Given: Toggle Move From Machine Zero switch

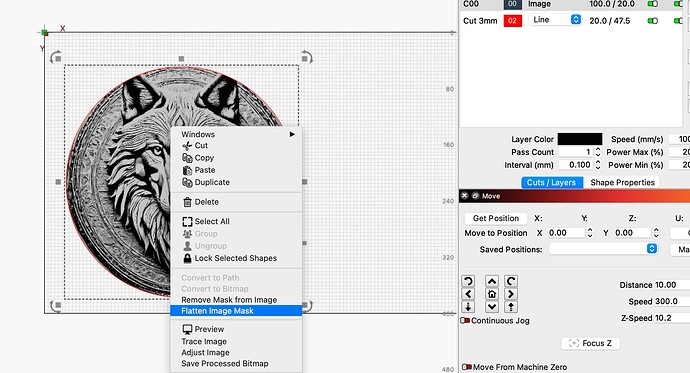Looking at the screenshot, I should point(467,367).
